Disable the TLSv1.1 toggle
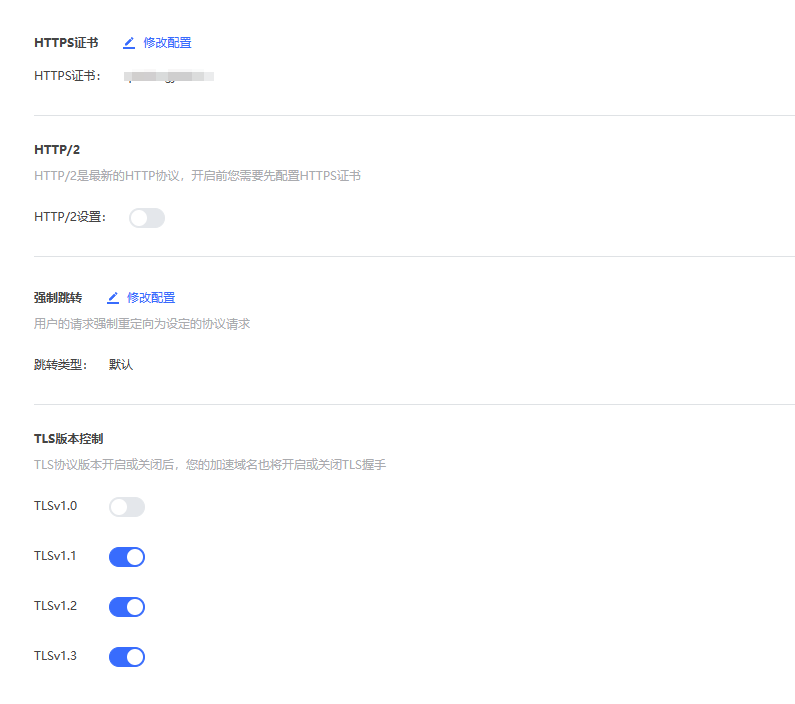The height and width of the screenshot is (704, 795). point(127,557)
